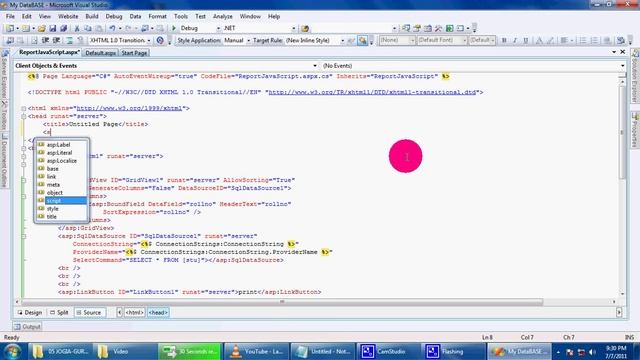The width and height of the screenshot is (640, 360).
Task: Click the highlighted Show Overlay icon after Target Rule
Action: click(x=362, y=40)
